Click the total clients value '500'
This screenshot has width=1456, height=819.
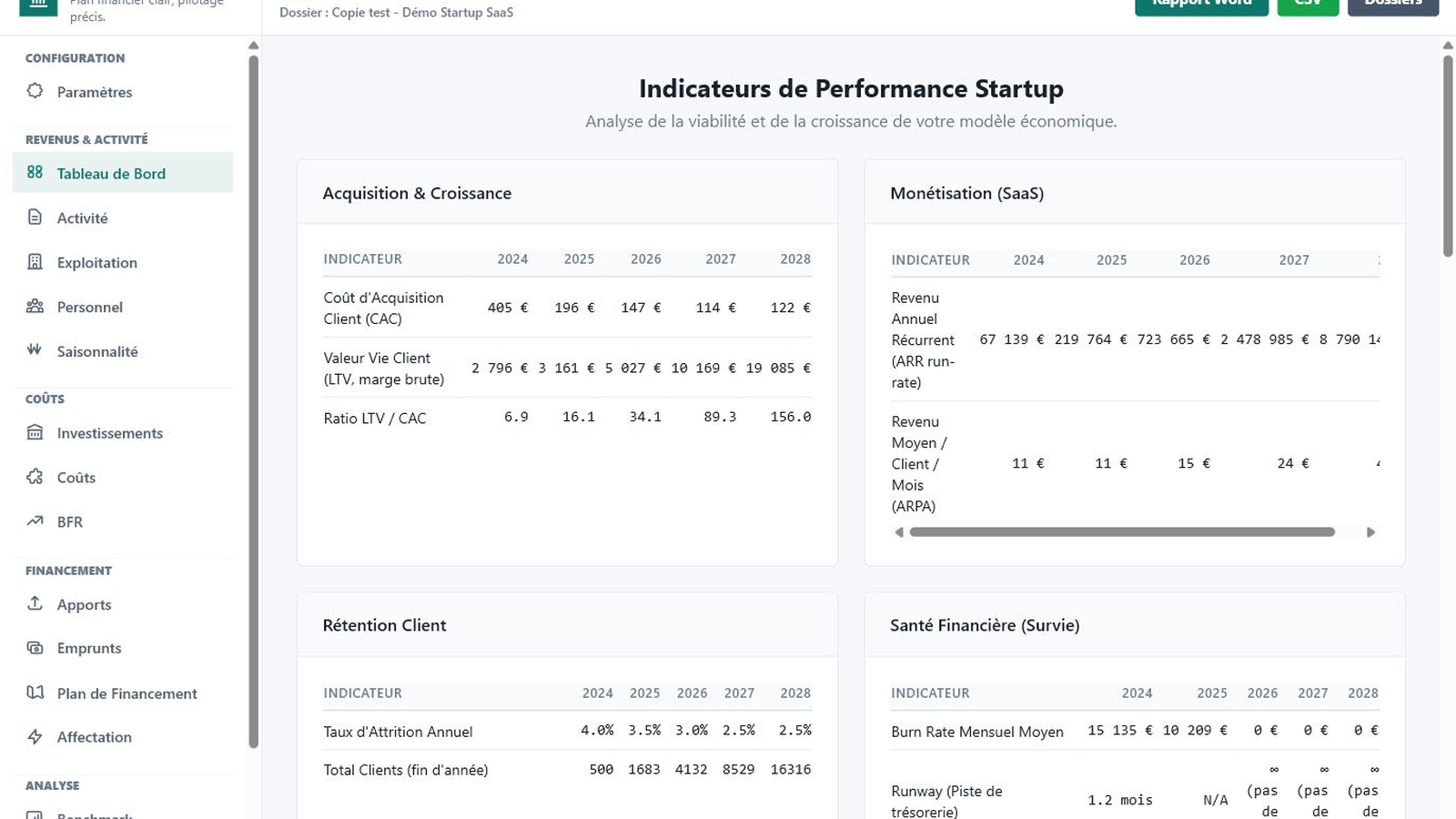pos(602,769)
